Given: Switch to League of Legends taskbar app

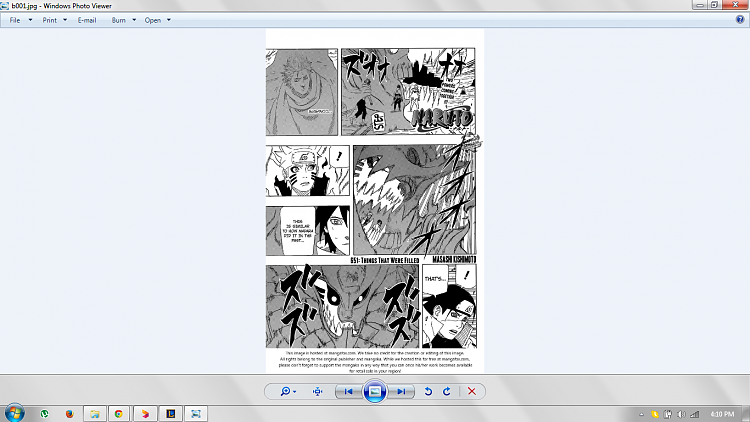Looking at the screenshot, I should click(x=170, y=414).
